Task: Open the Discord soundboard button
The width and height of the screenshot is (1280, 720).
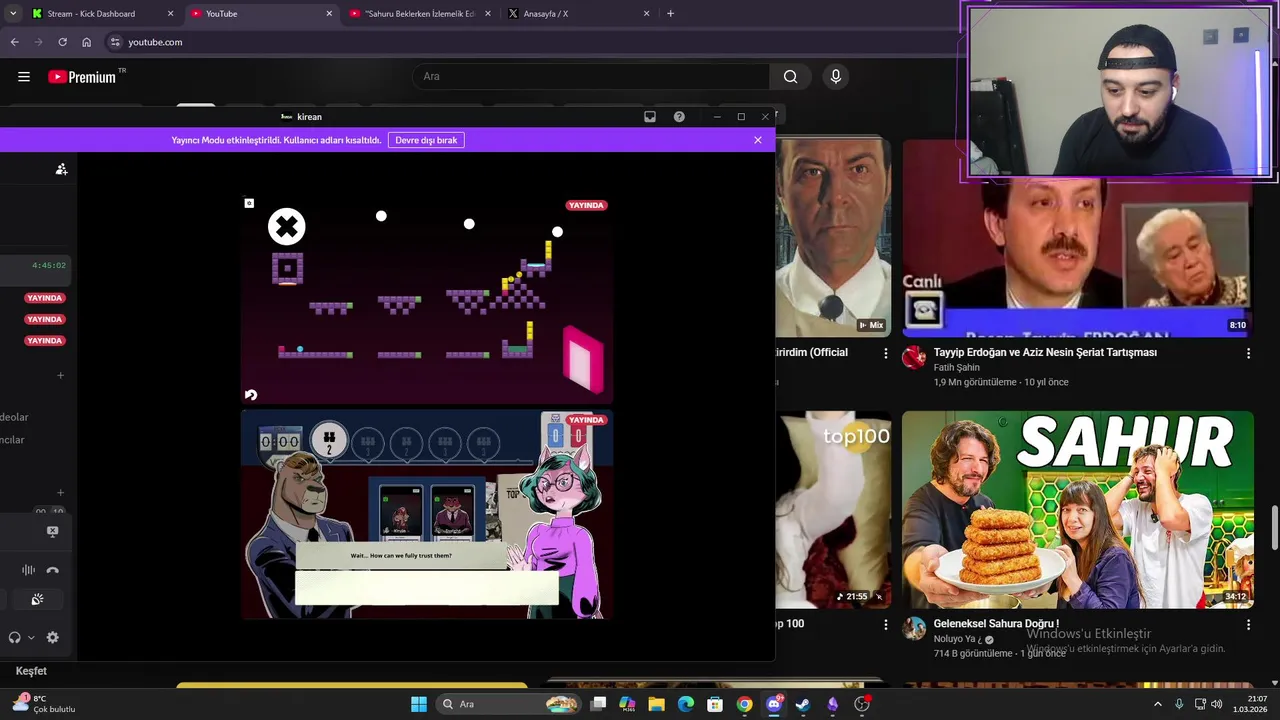Action: click(x=37, y=599)
